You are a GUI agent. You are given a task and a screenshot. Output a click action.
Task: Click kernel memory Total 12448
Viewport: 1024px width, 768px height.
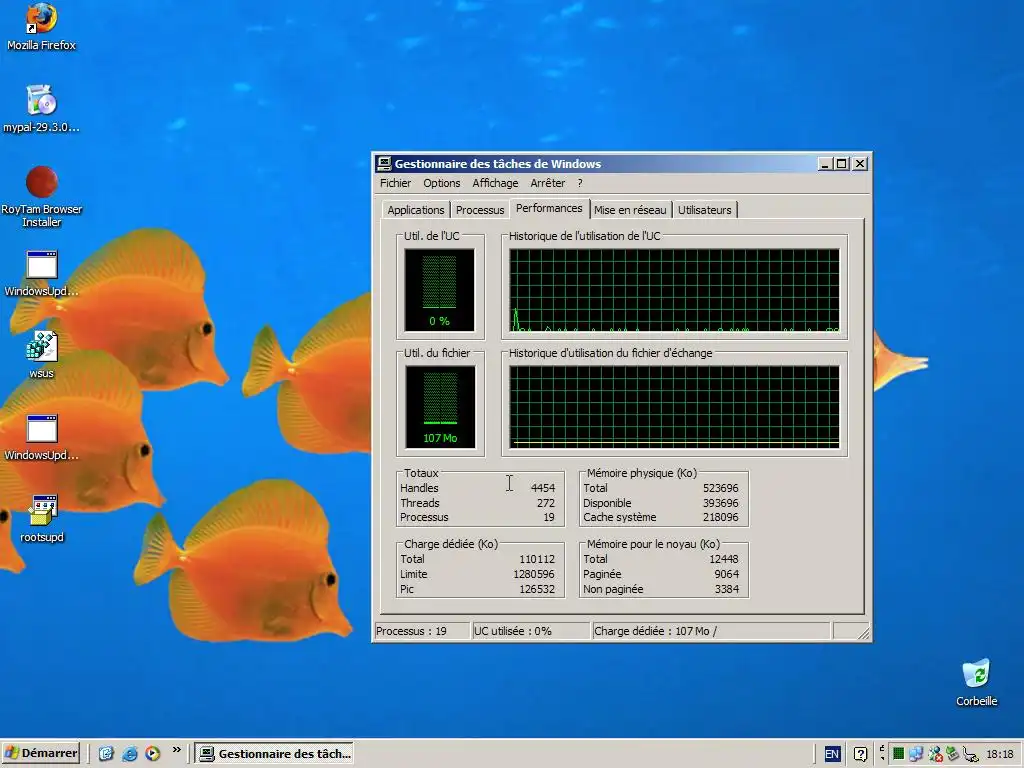click(724, 559)
